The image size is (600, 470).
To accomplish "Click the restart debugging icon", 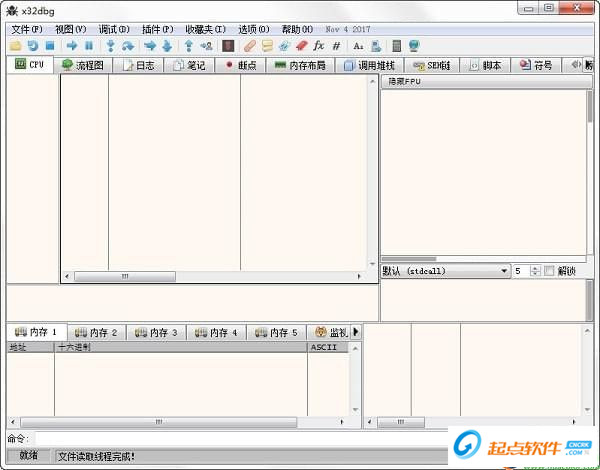I will [33, 46].
